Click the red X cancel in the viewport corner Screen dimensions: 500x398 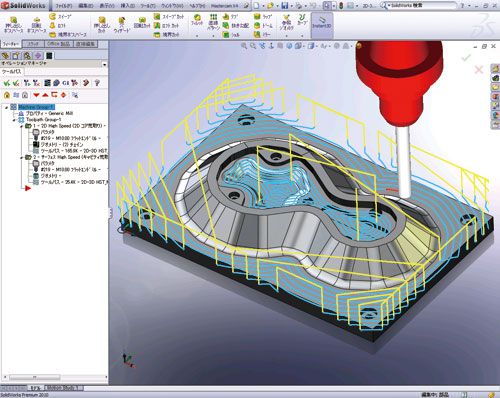pos(479,70)
